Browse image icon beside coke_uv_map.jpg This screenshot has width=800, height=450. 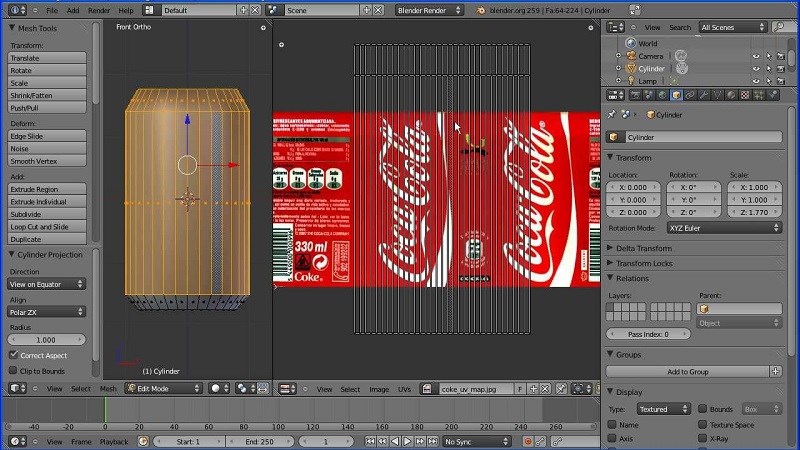click(427, 389)
